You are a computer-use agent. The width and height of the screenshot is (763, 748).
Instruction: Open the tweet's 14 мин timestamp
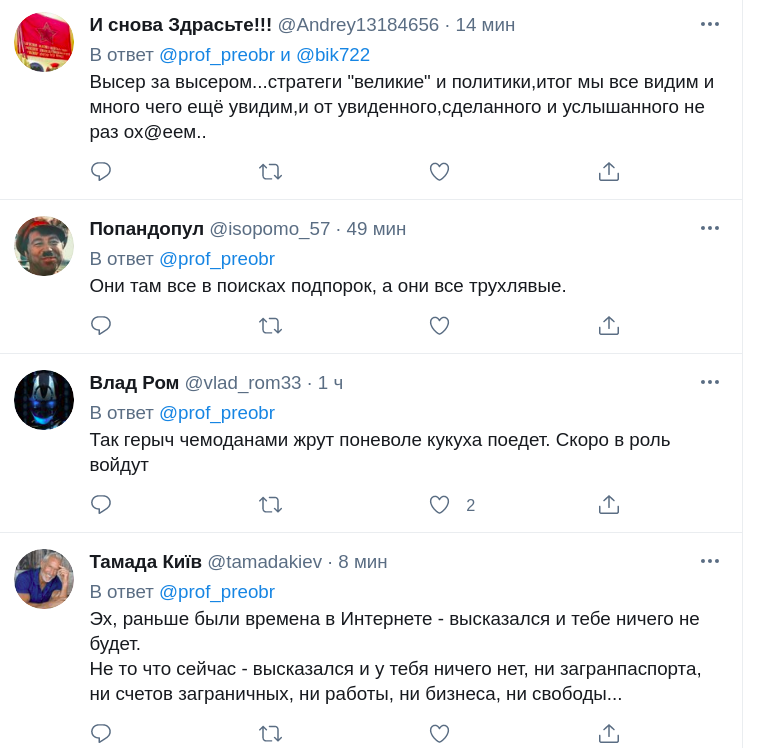(485, 25)
